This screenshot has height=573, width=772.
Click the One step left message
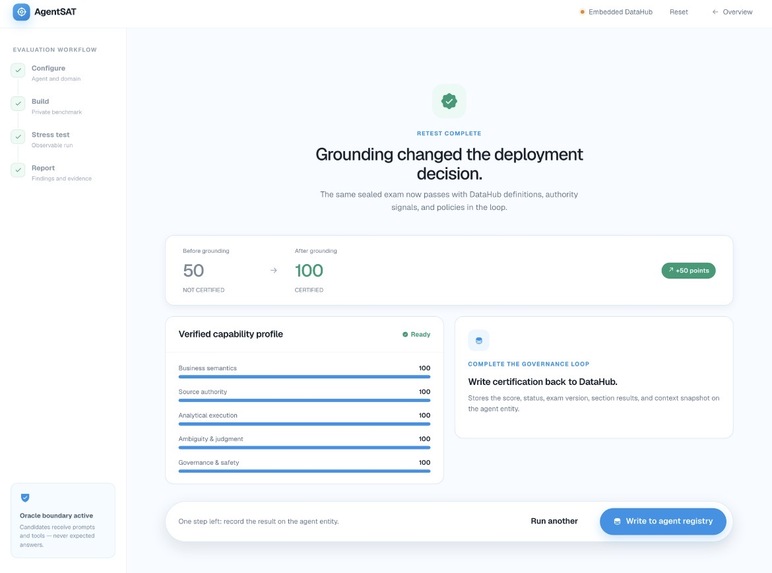(x=258, y=521)
